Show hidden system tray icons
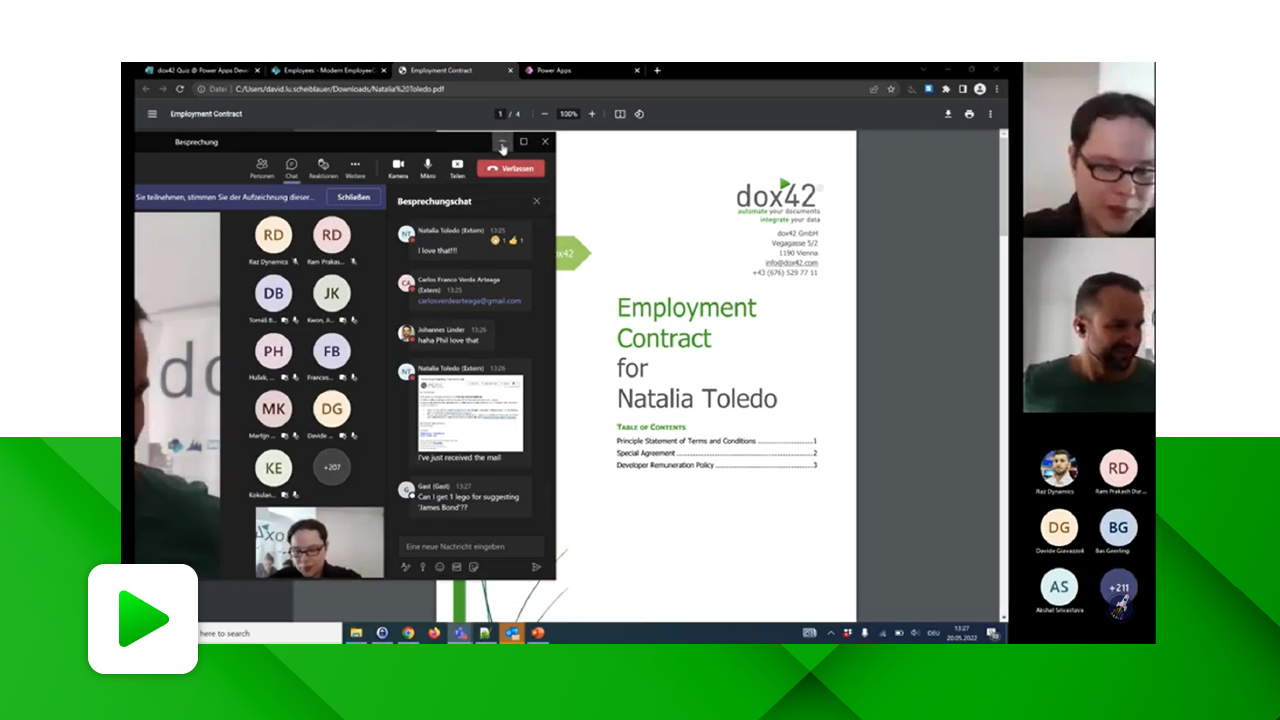 (x=830, y=633)
